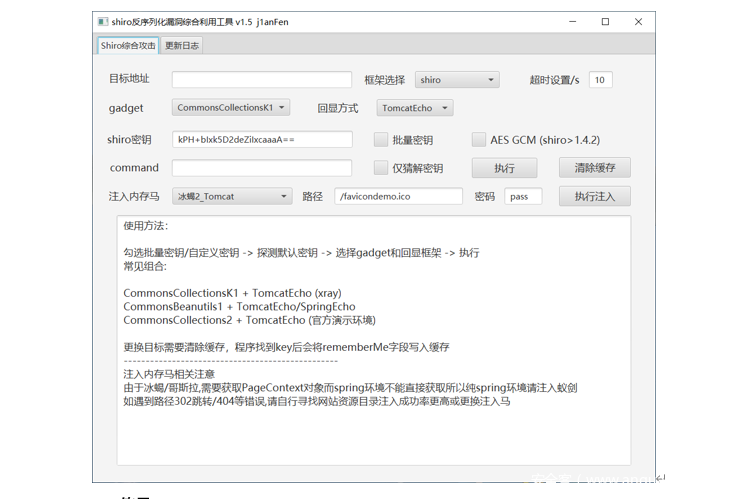Image resolution: width=747 pixels, height=499 pixels.
Task: Enable the 批量密钥 checkbox
Action: pyautogui.click(x=381, y=140)
